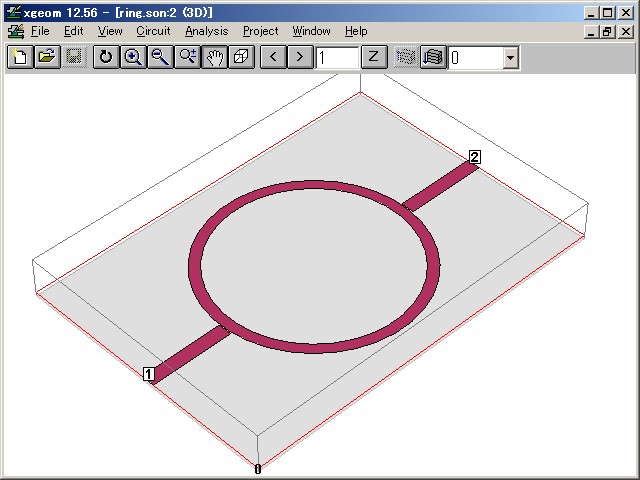Close the xgeom application window
This screenshot has width=640, height=480.
point(626,13)
